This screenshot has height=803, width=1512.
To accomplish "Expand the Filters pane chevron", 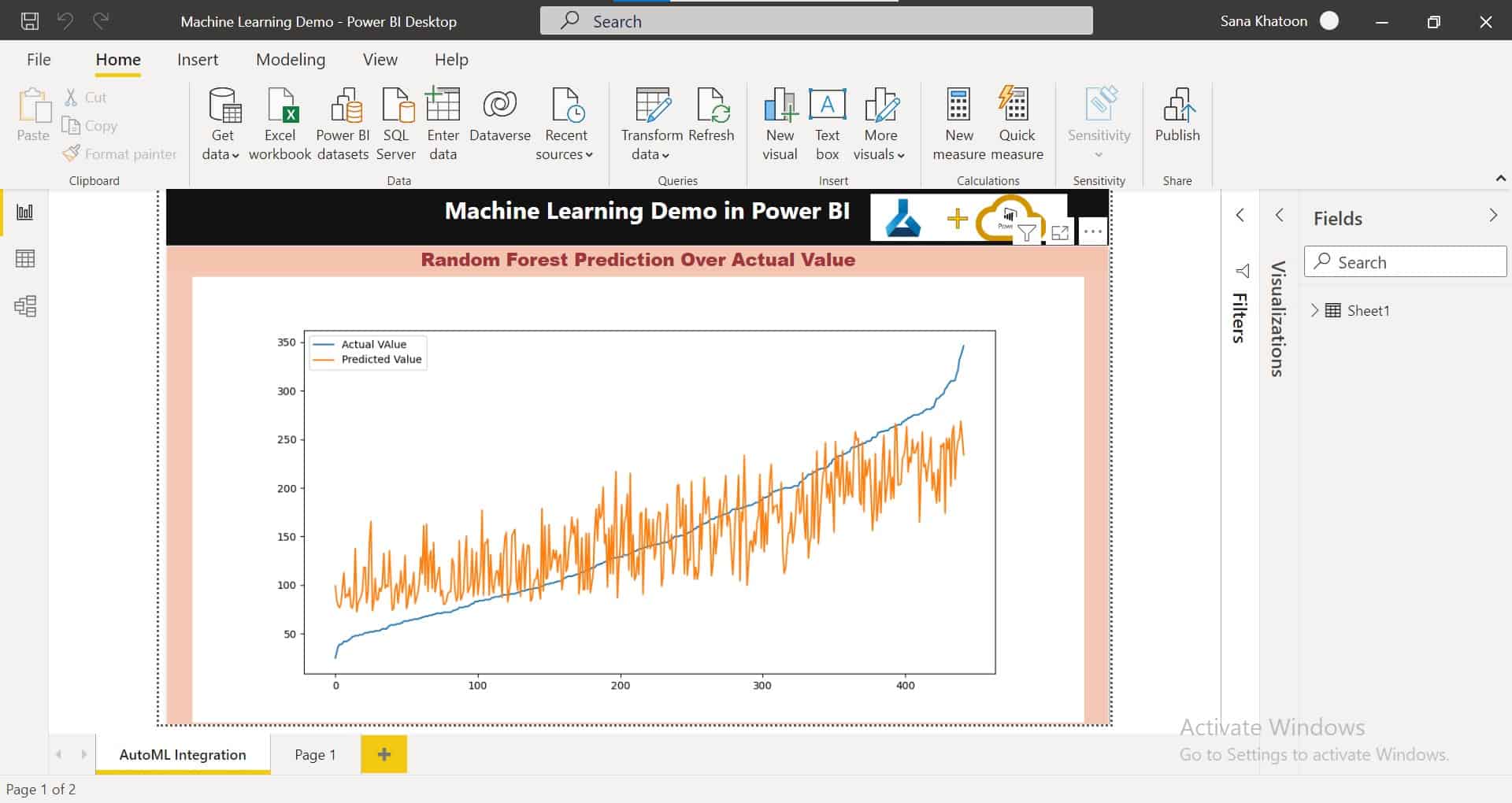I will pyautogui.click(x=1240, y=215).
